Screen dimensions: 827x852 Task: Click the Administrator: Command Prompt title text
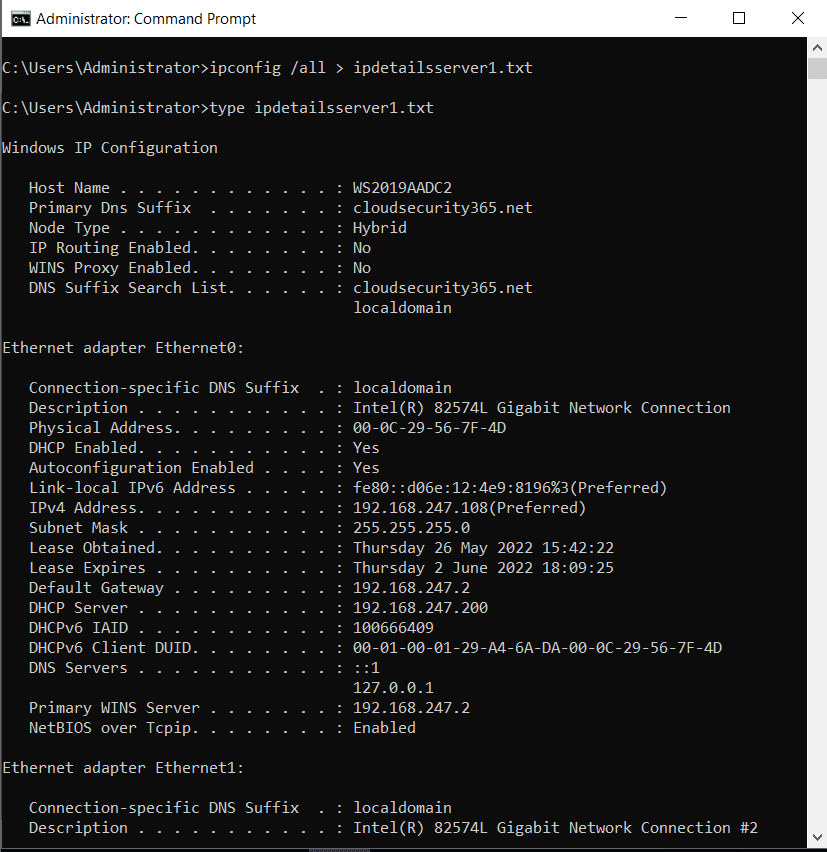point(146,19)
